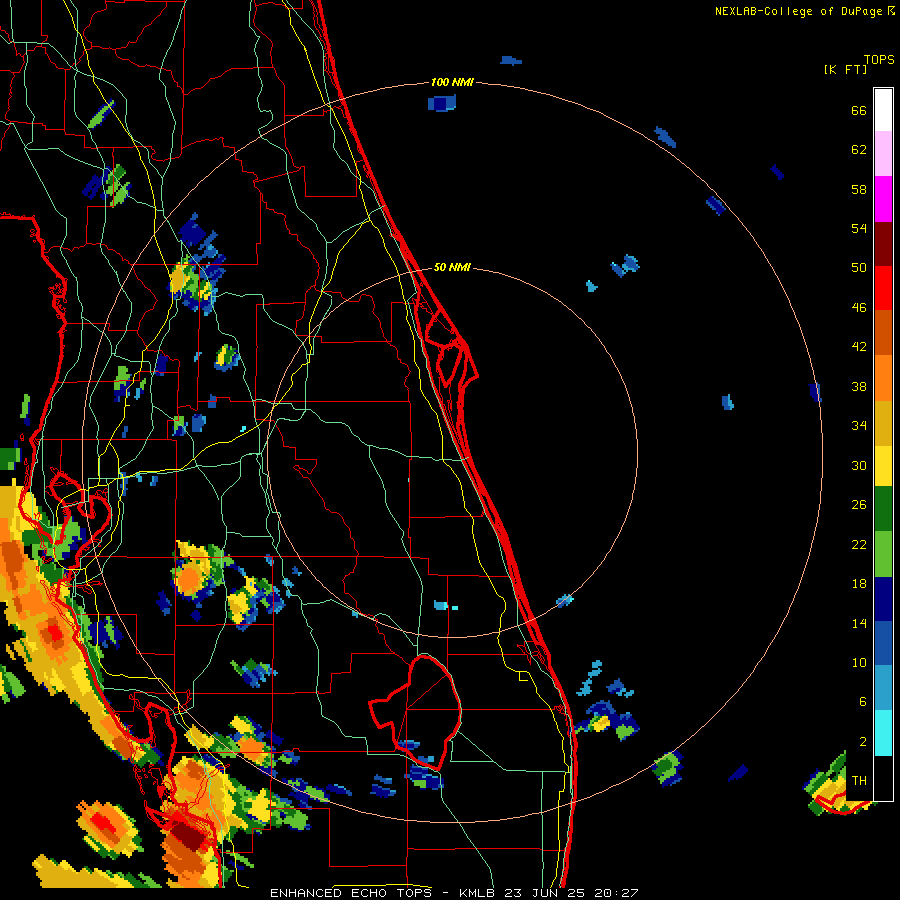Click the yellow 30-34 kft legend swatch
The height and width of the screenshot is (900, 900).
883,466
